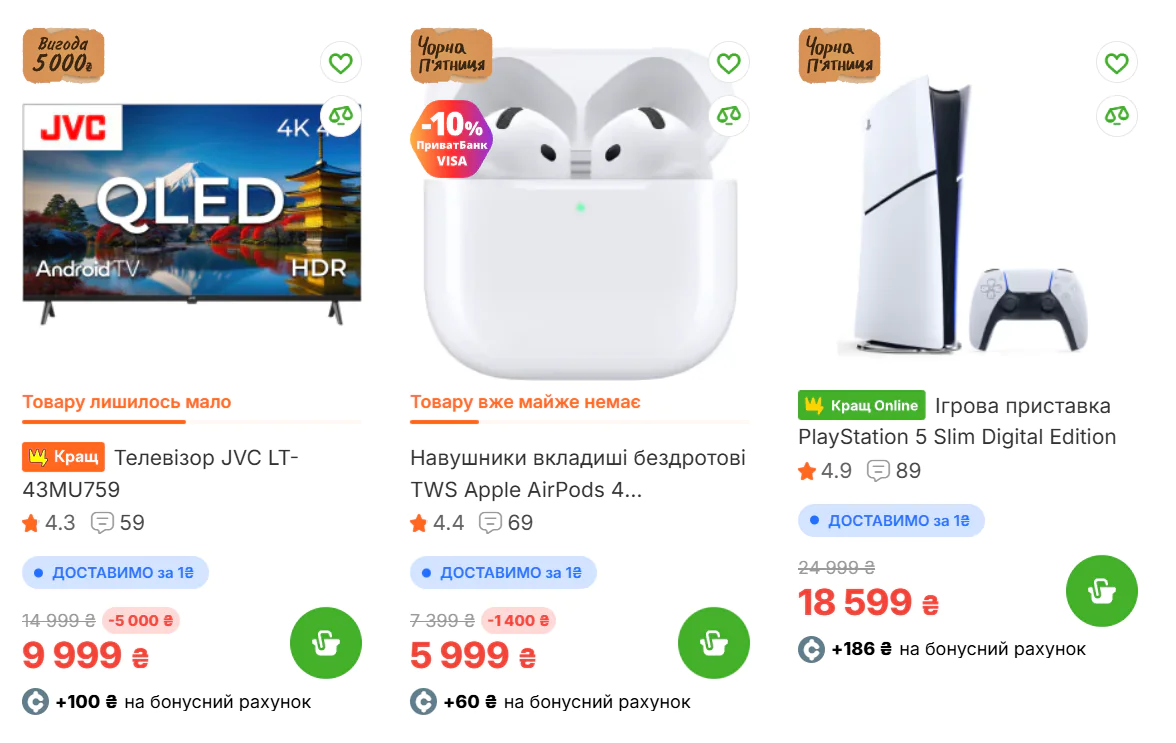Image resolution: width=1176 pixels, height=743 pixels.
Task: Click the bonus coins icon under the PlayStation price
Action: [x=811, y=648]
